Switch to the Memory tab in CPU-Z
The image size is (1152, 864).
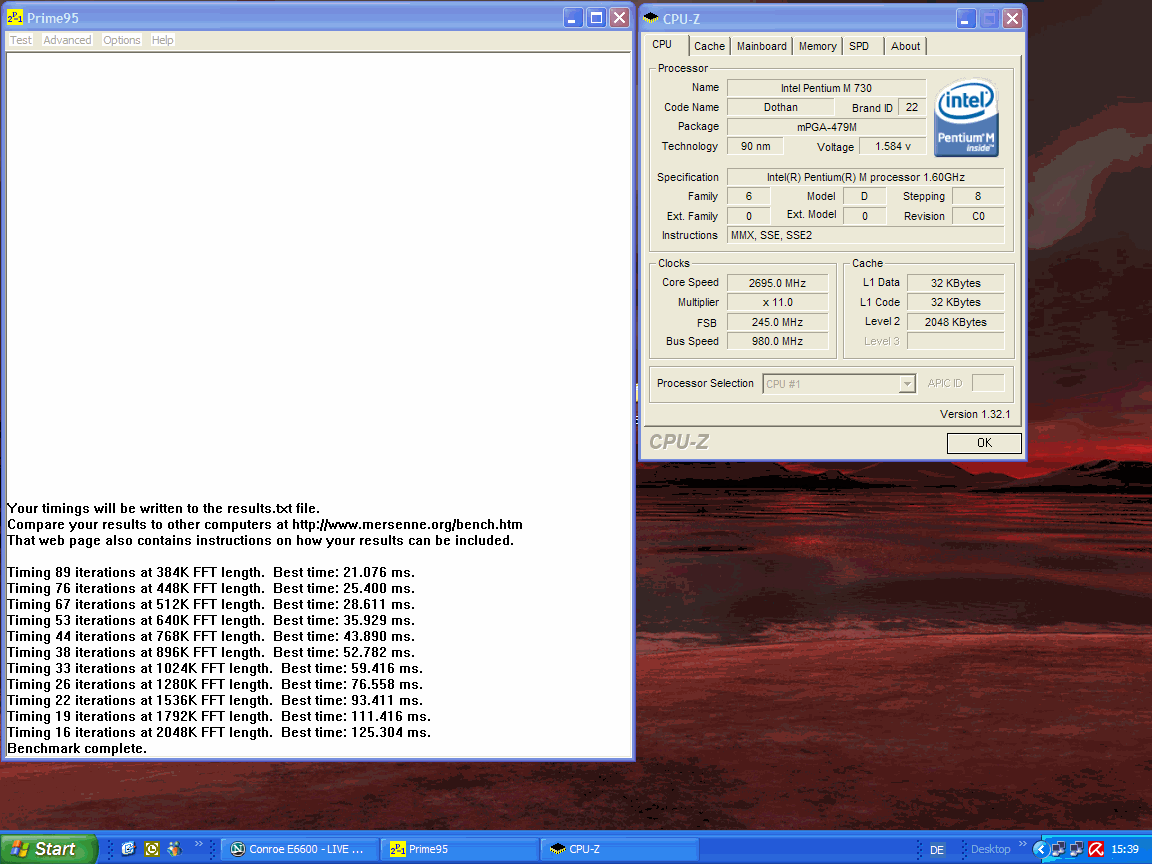coord(817,46)
